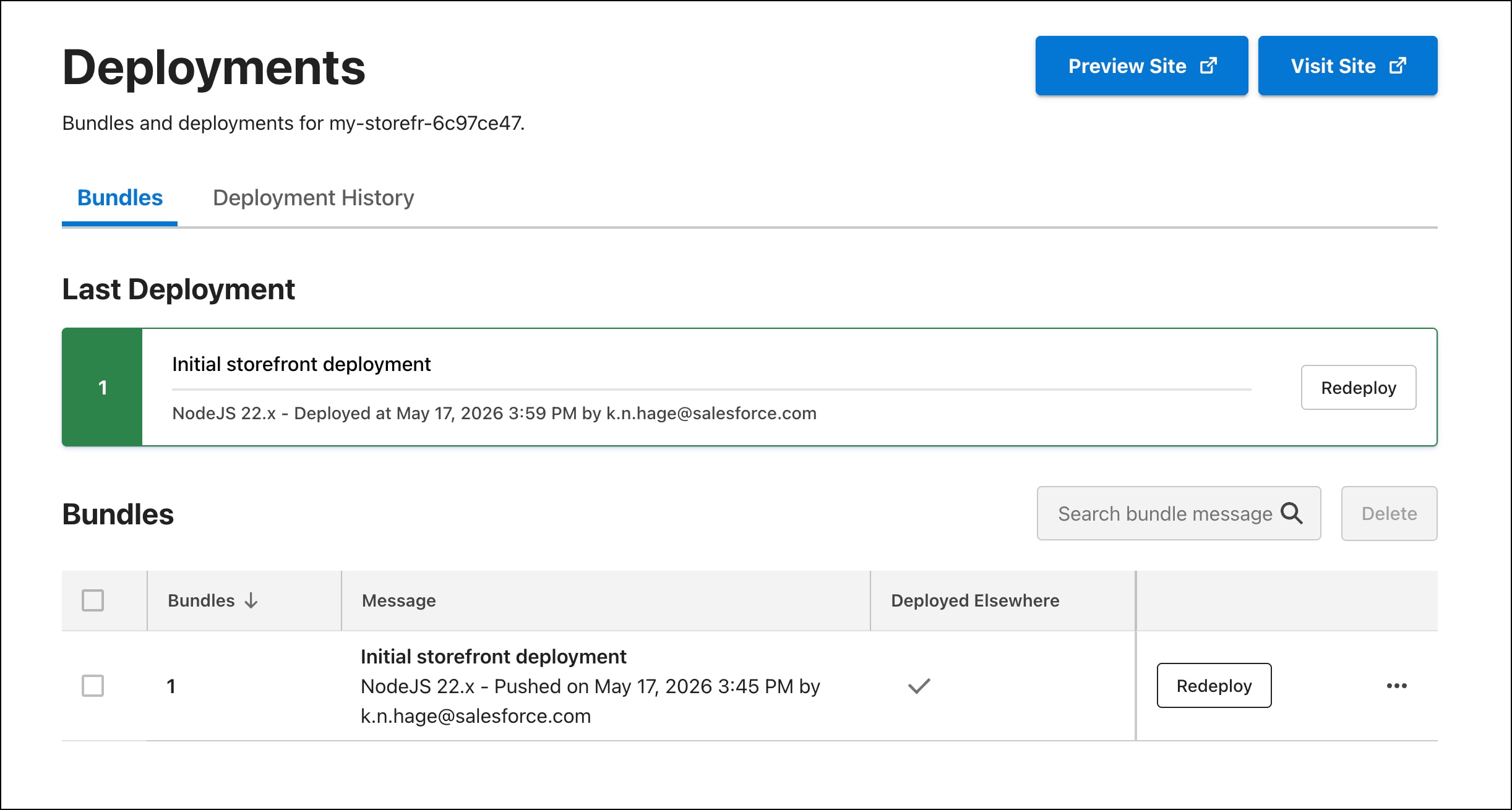Redeploy the Last Deployment bundle

1358,388
